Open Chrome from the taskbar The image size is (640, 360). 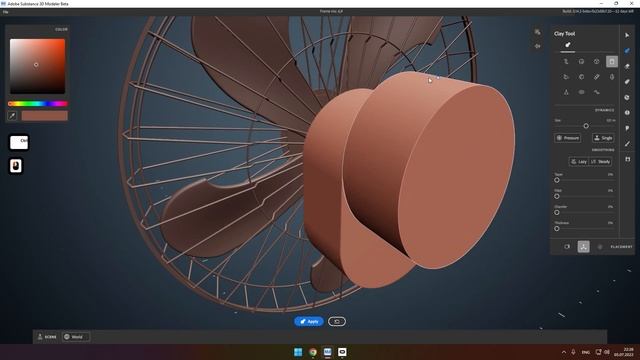[313, 352]
